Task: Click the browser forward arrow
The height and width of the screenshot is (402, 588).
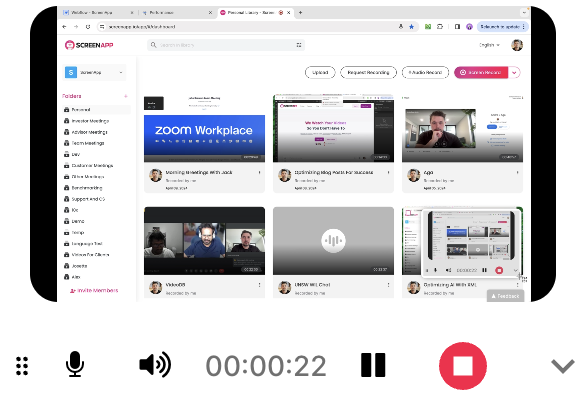Action: pyautogui.click(x=76, y=27)
